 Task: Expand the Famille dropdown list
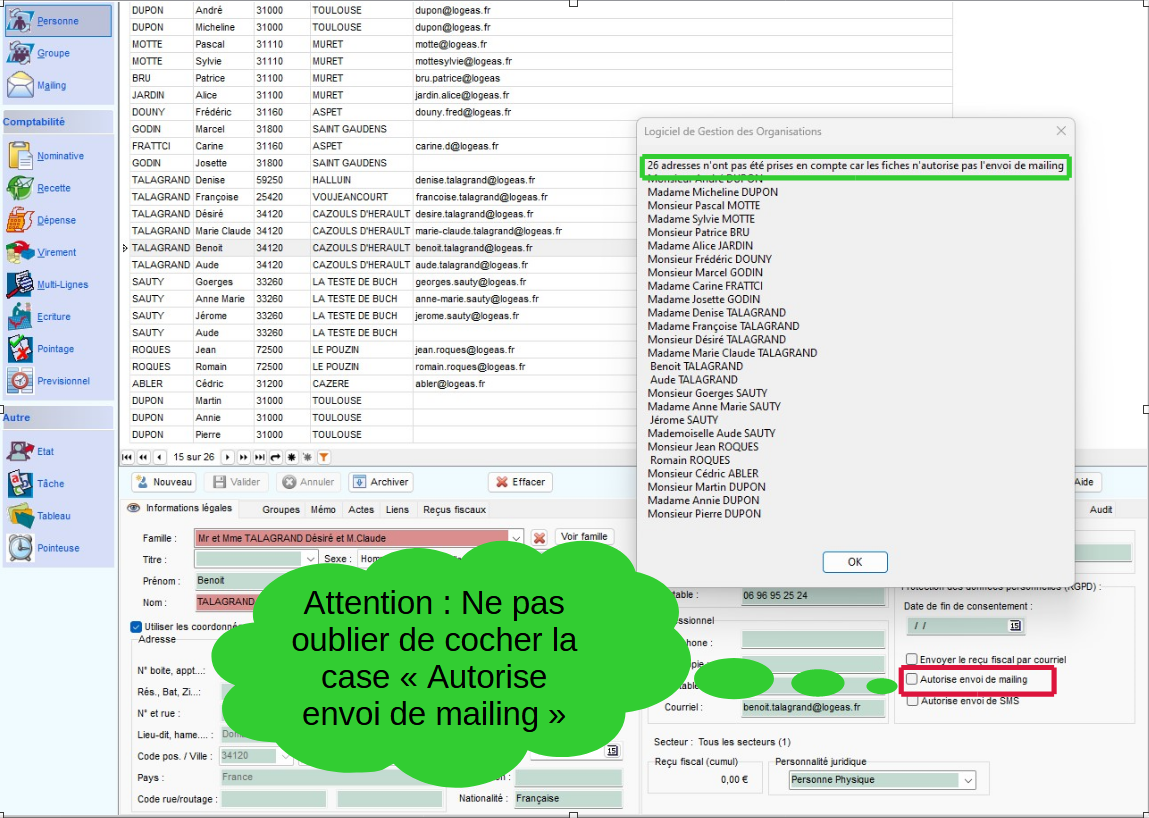(516, 538)
